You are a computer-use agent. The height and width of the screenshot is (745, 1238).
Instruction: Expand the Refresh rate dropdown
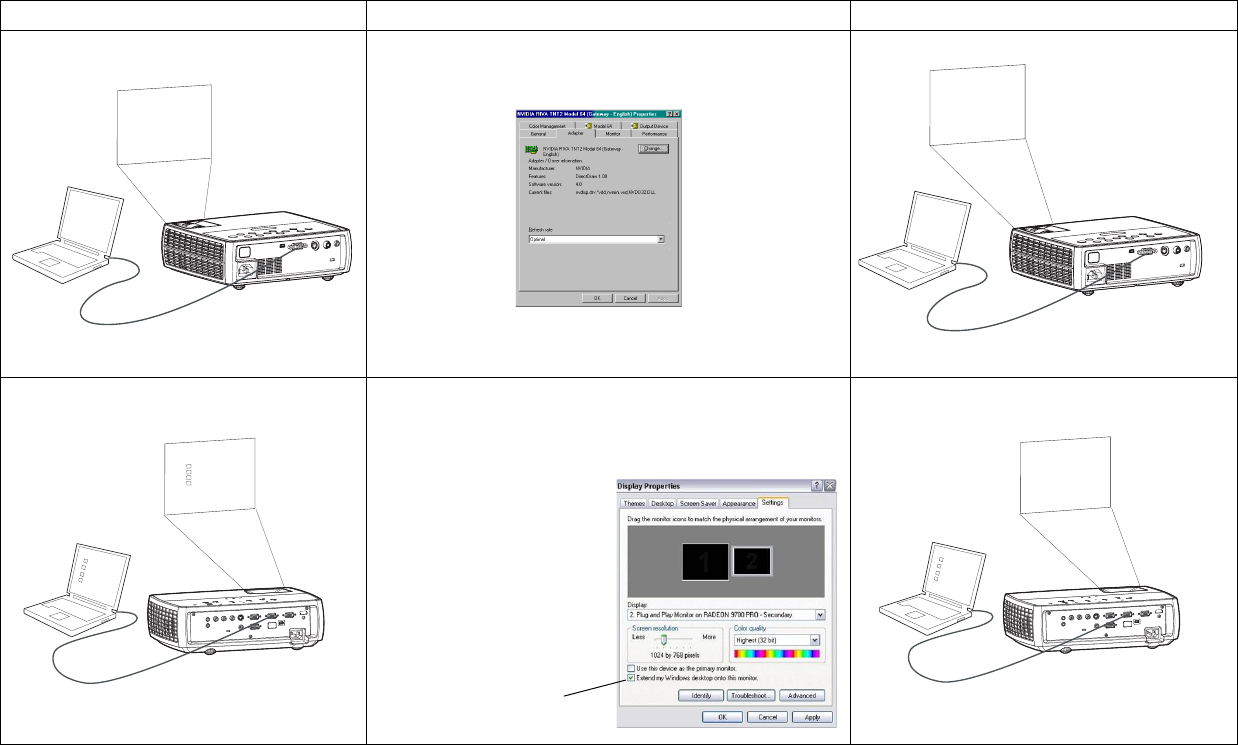(661, 239)
